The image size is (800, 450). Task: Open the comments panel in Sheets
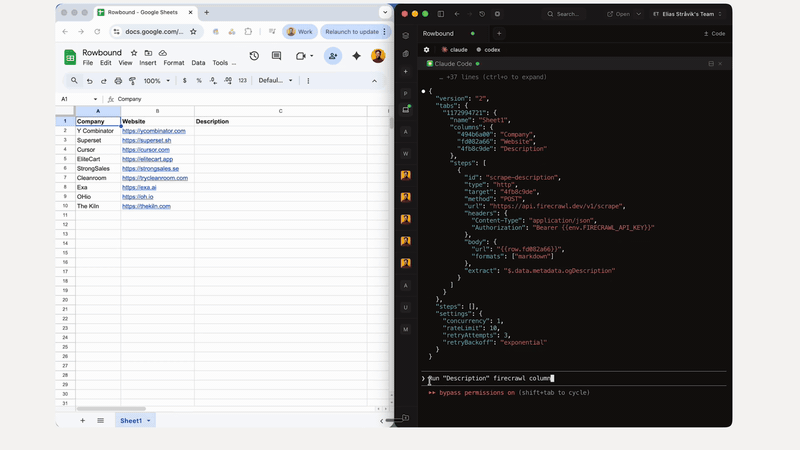pyautogui.click(x=277, y=56)
